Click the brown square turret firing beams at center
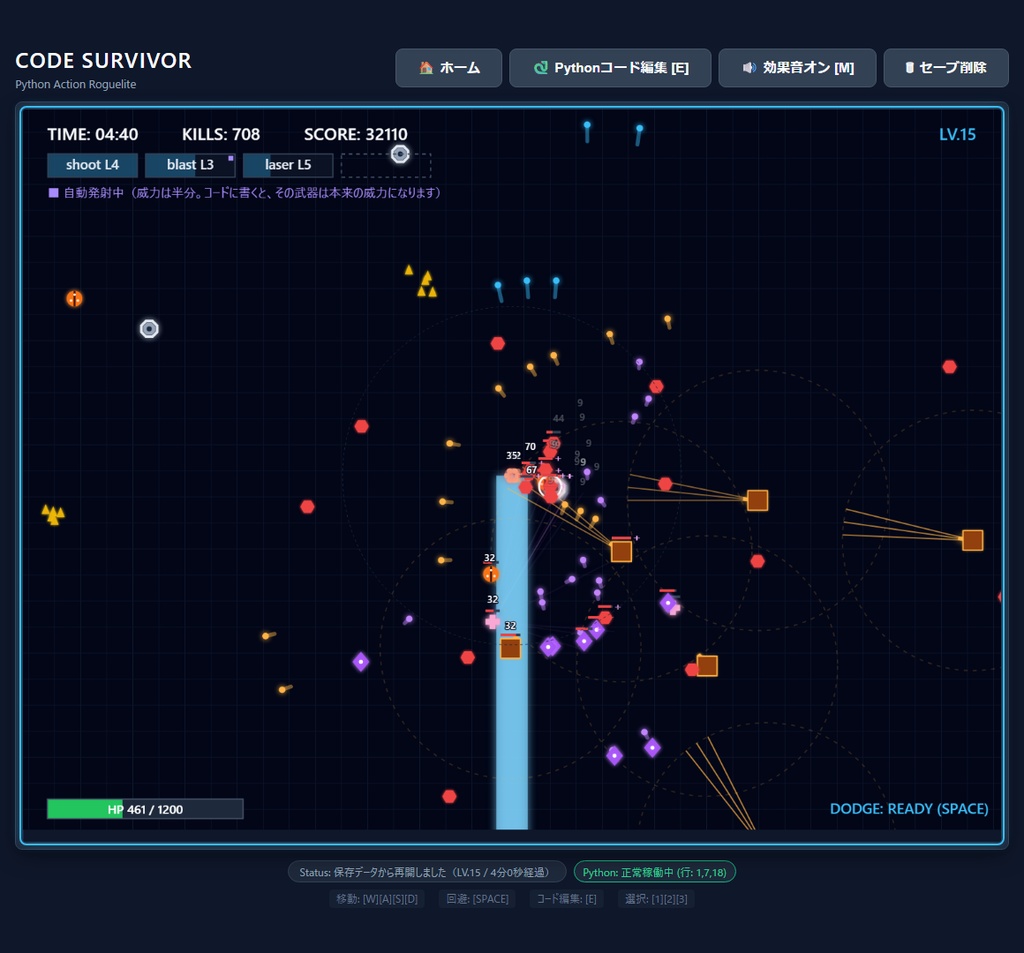The height and width of the screenshot is (953, 1024). (x=621, y=551)
